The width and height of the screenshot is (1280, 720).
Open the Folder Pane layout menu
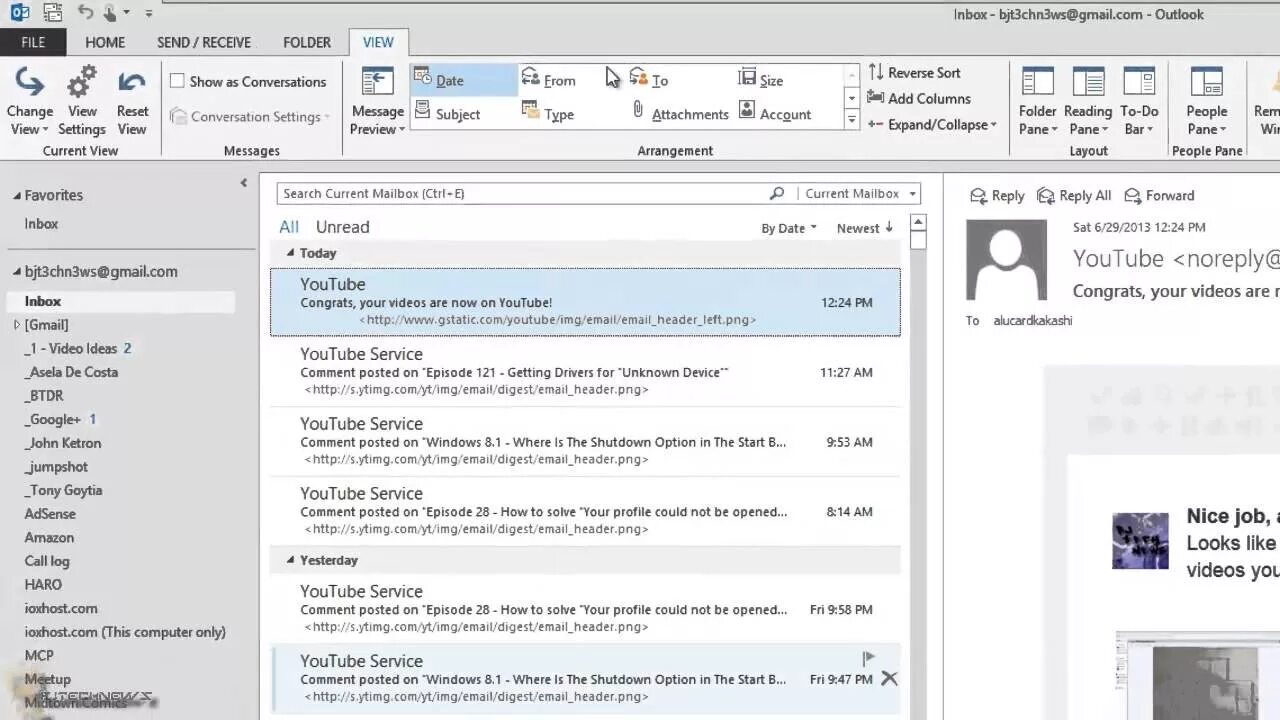click(1038, 102)
